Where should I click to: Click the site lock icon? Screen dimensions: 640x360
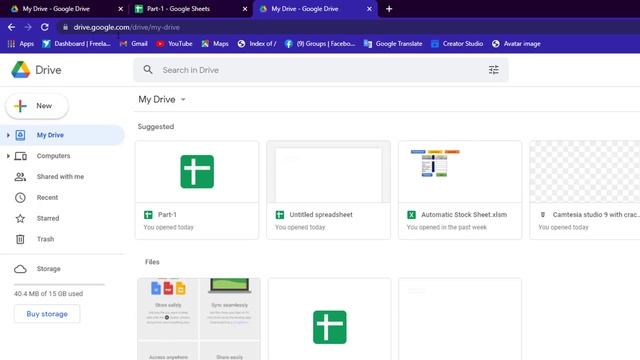click(x=65, y=27)
